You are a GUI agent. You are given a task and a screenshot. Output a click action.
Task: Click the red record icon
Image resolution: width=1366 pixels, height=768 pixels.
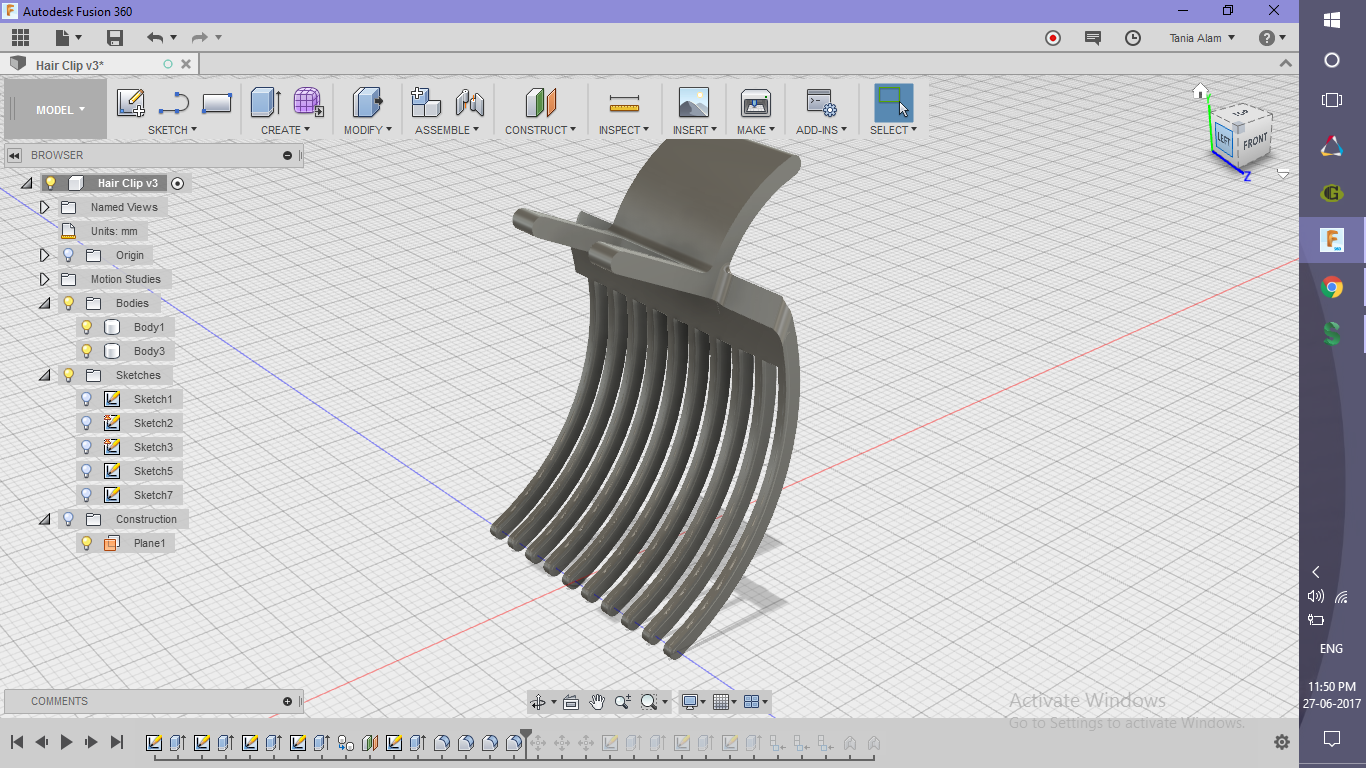[1053, 38]
